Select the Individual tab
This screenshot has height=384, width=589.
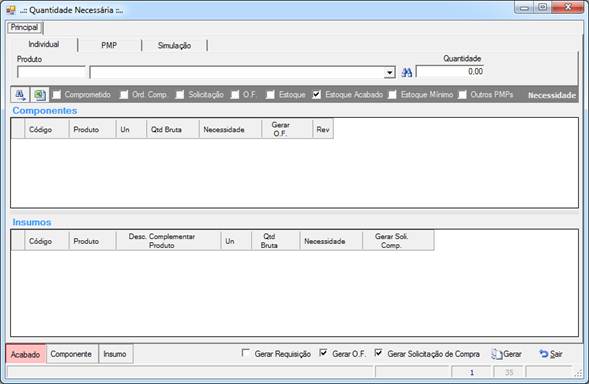click(x=44, y=44)
